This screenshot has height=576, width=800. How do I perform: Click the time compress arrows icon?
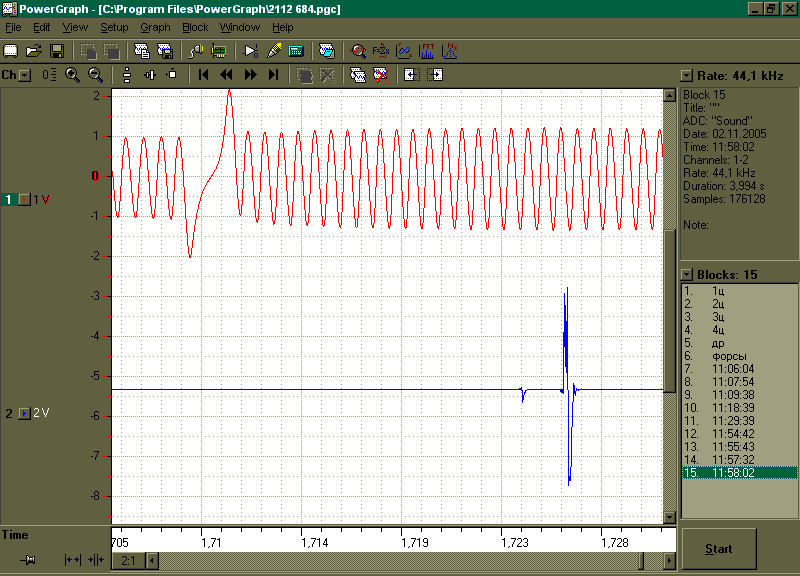click(x=95, y=560)
